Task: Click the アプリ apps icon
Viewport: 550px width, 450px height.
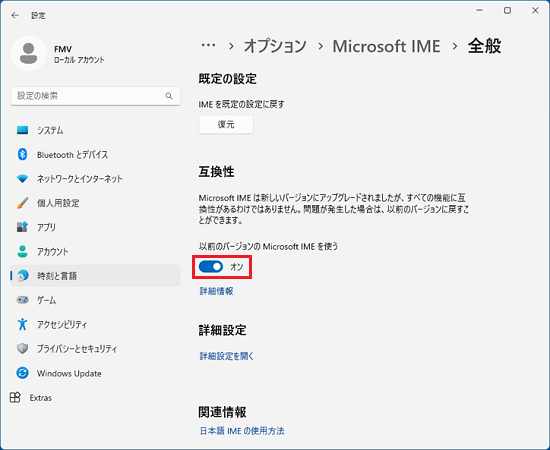Action: 22,227
